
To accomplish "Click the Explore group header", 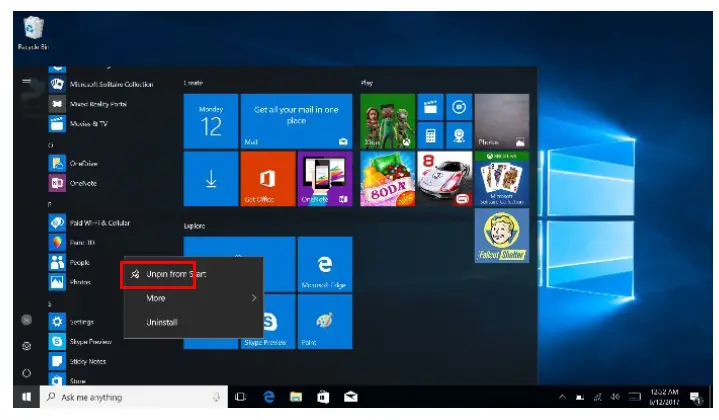I will 194,226.
